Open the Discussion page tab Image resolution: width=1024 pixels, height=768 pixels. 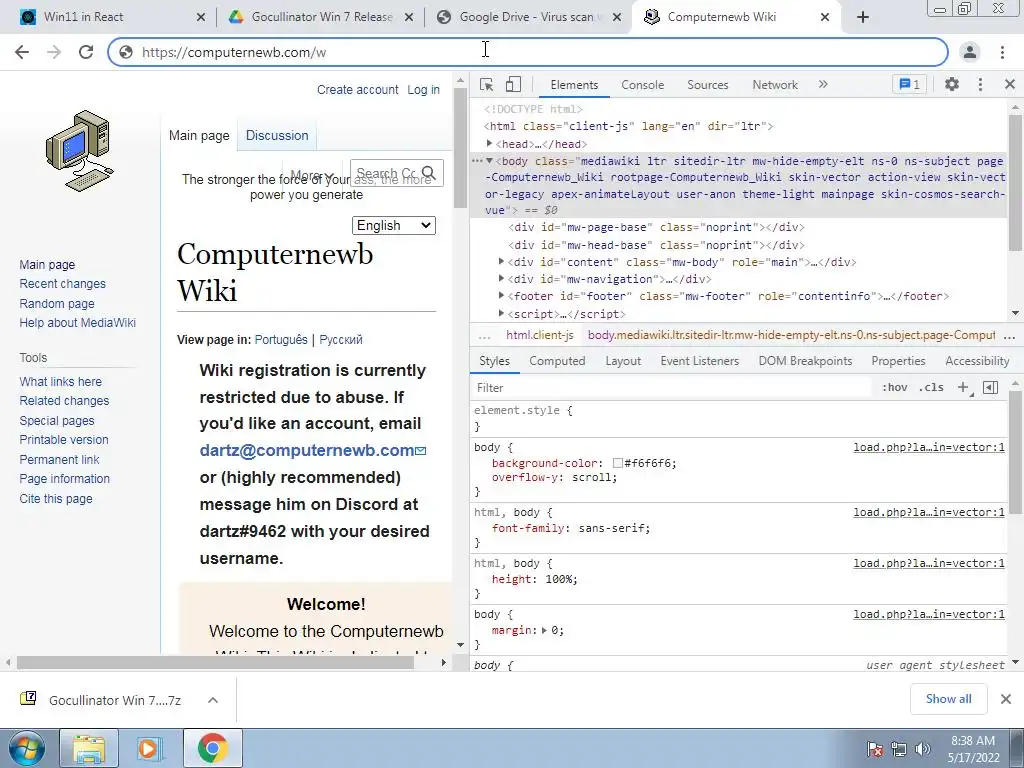click(x=277, y=135)
